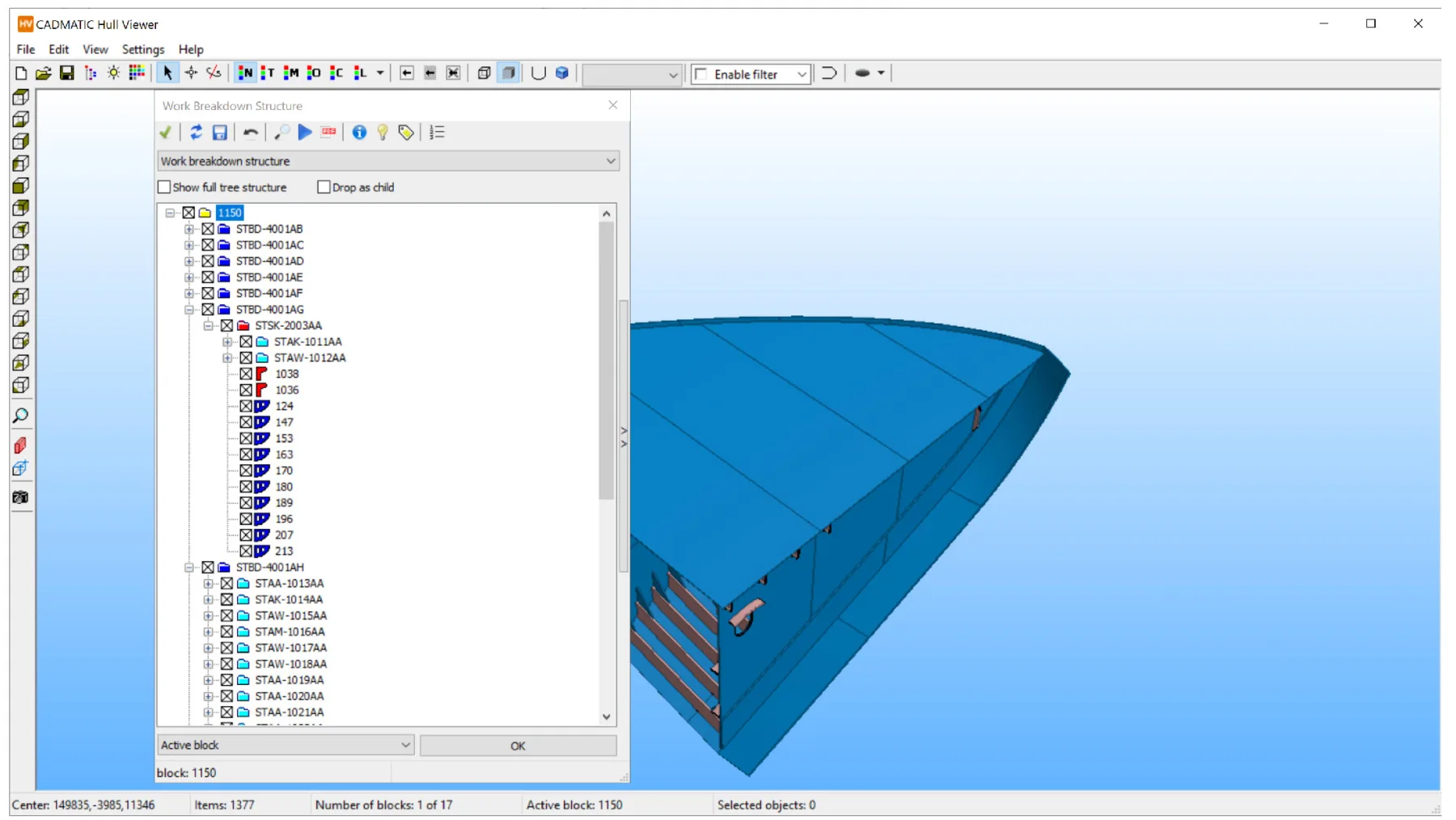The width and height of the screenshot is (1456, 820).
Task: Click the blue play arrow icon
Action: point(305,133)
